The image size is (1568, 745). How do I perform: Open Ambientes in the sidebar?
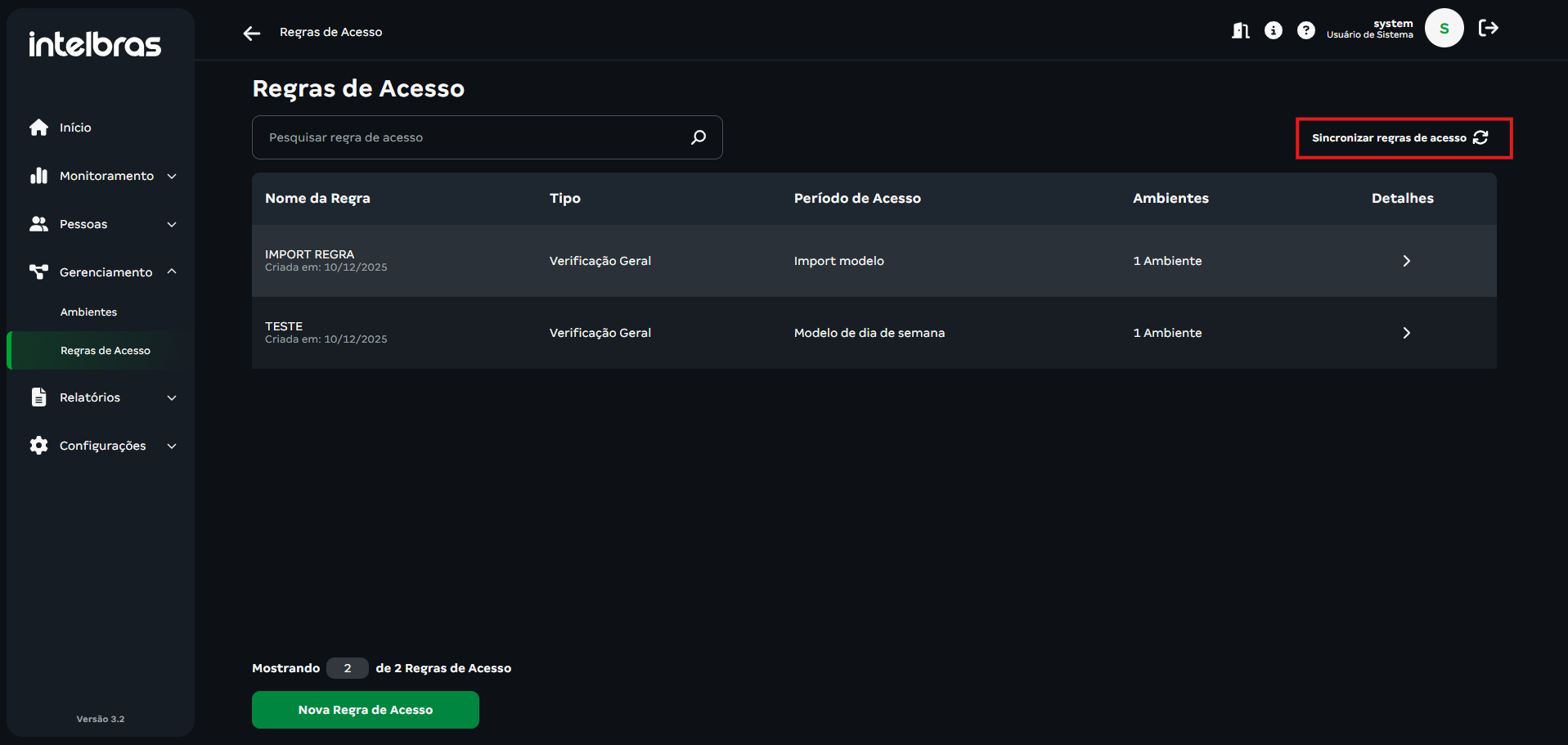(88, 312)
